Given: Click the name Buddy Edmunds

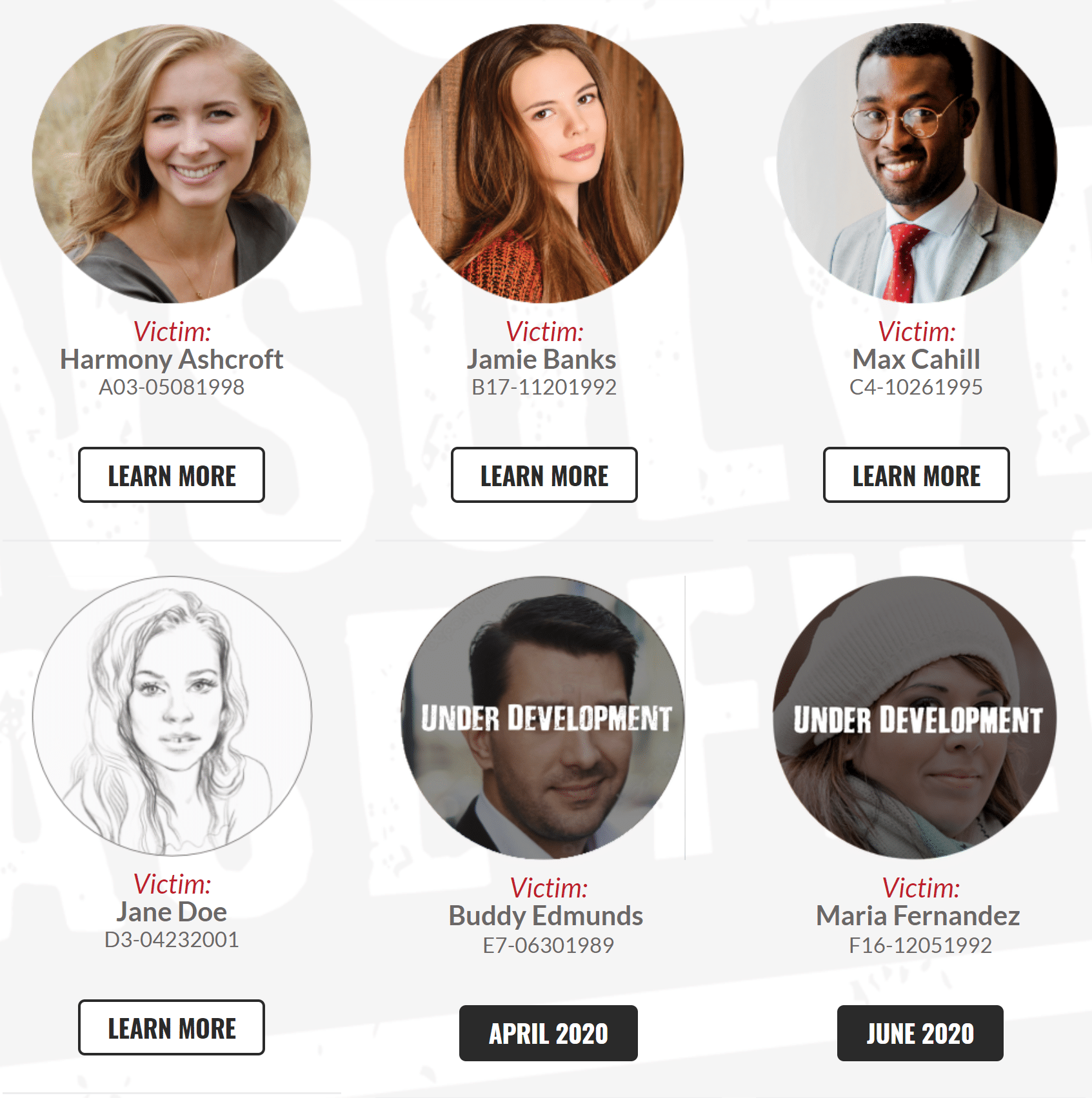Looking at the screenshot, I should coord(546,916).
